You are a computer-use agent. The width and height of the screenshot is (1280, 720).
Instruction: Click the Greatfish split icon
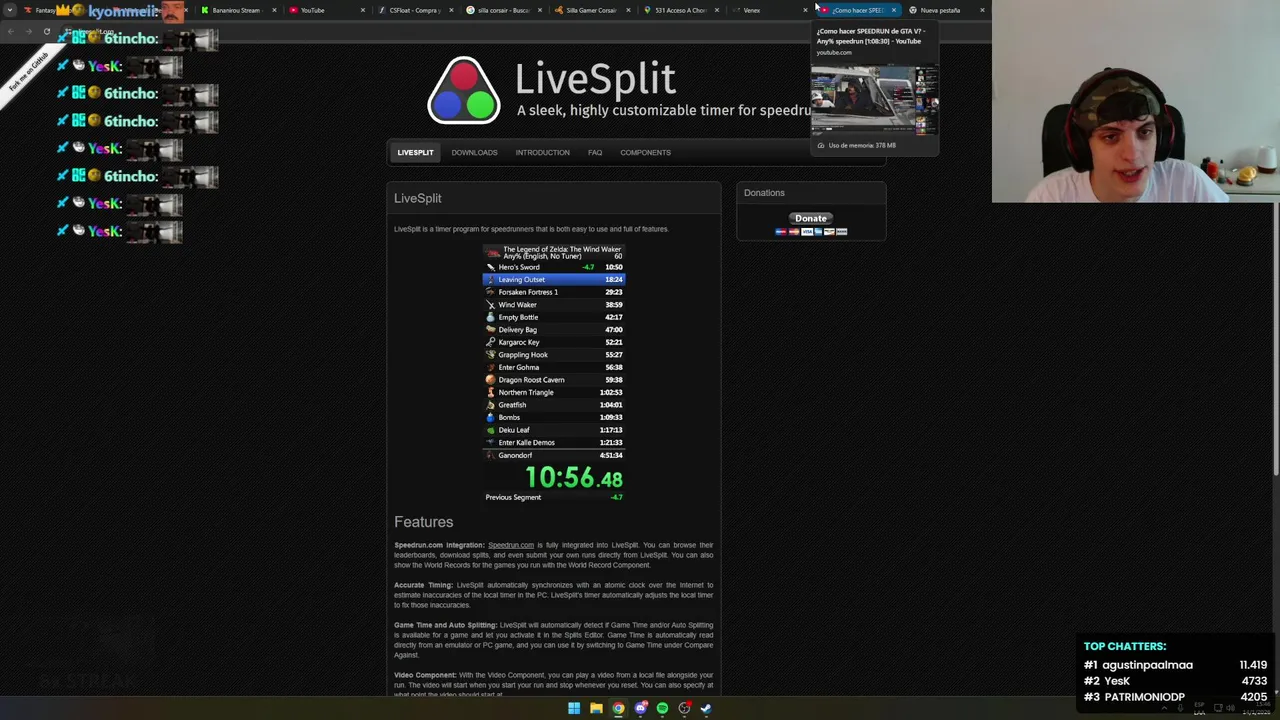click(490, 405)
